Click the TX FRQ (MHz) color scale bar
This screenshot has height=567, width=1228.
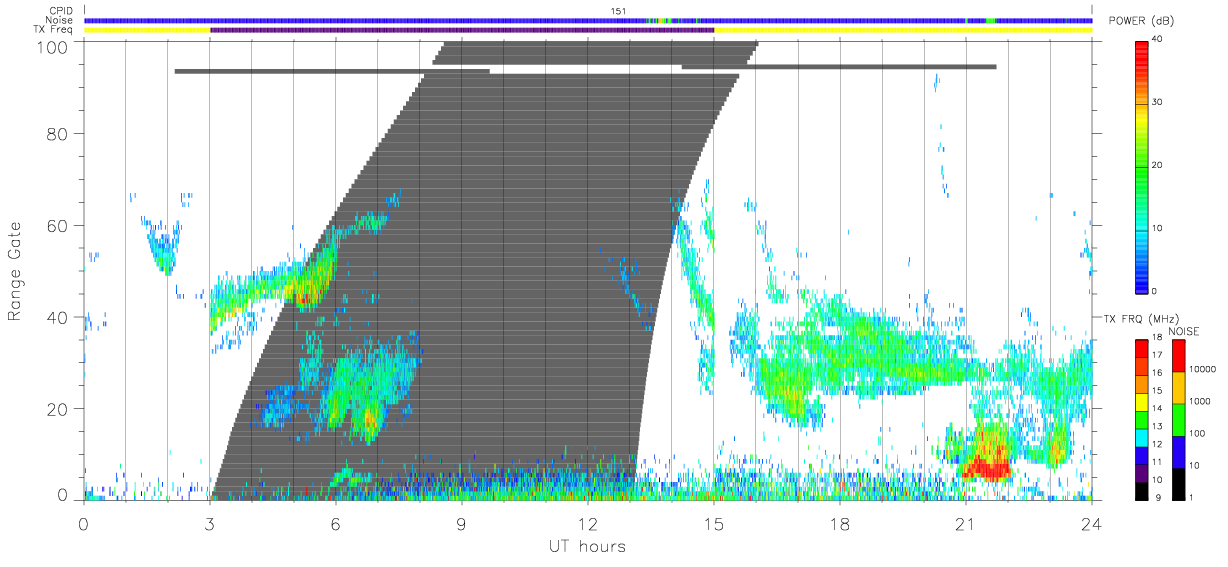tap(1143, 418)
